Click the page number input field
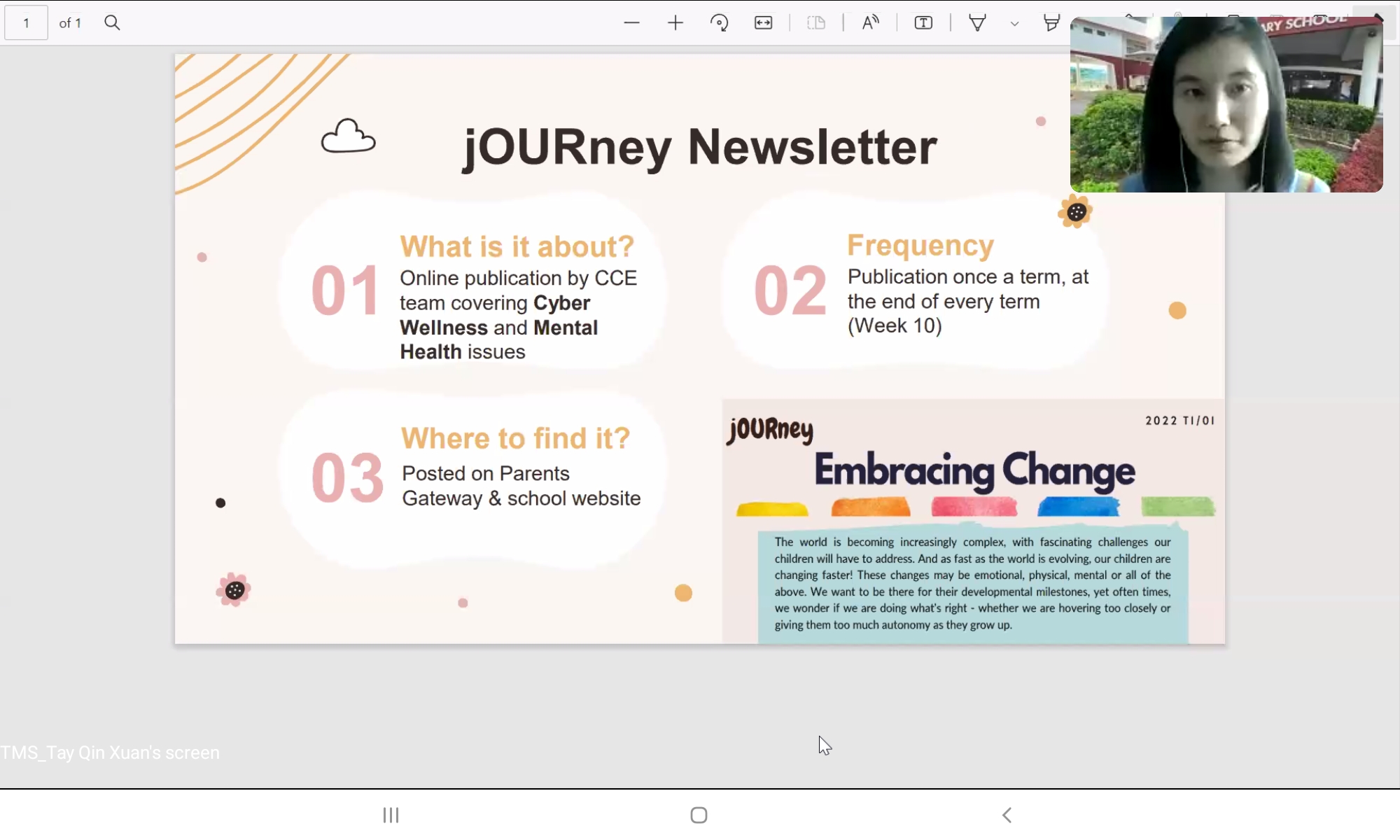 click(x=26, y=23)
